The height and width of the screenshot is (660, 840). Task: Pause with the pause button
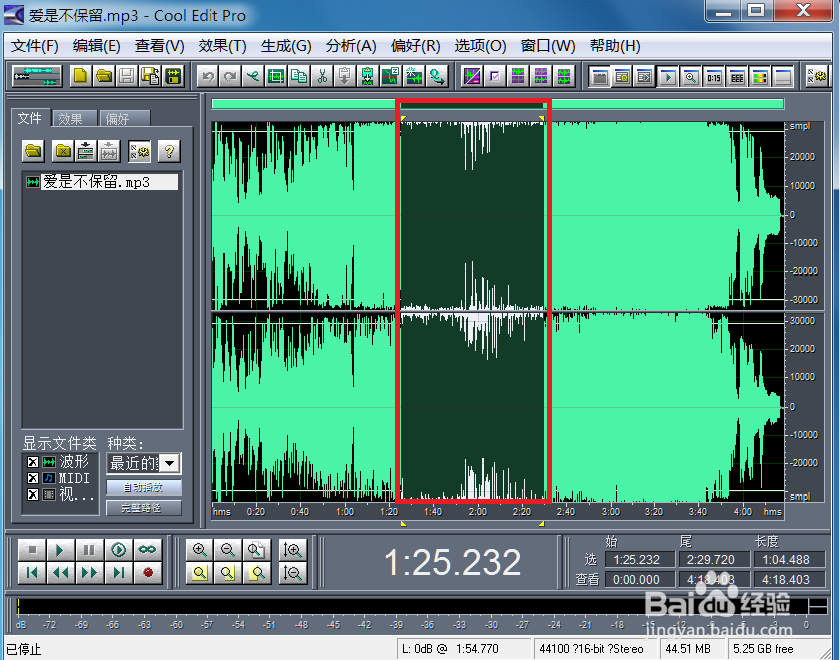point(89,550)
